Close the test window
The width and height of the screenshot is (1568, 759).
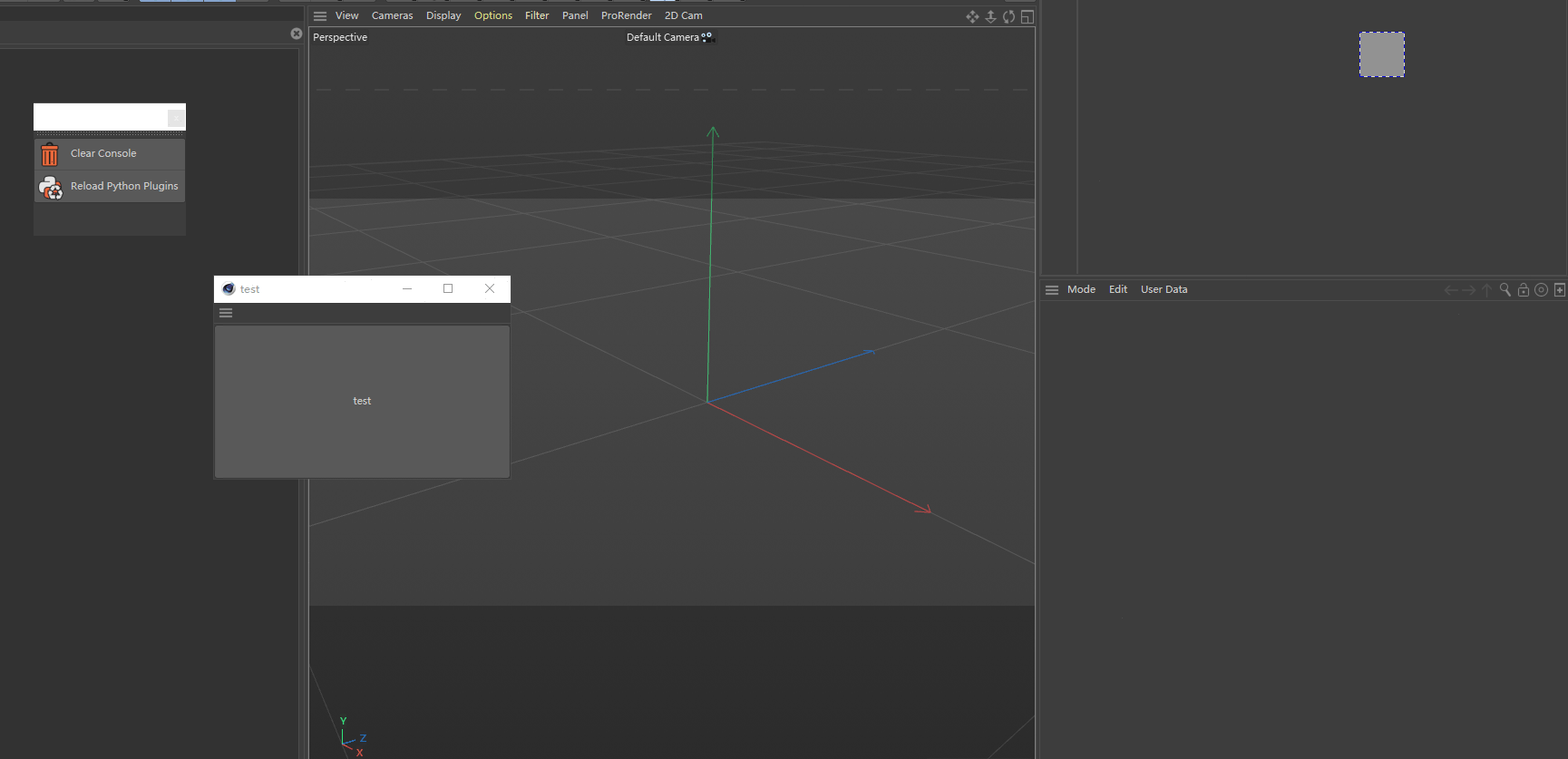coord(490,288)
